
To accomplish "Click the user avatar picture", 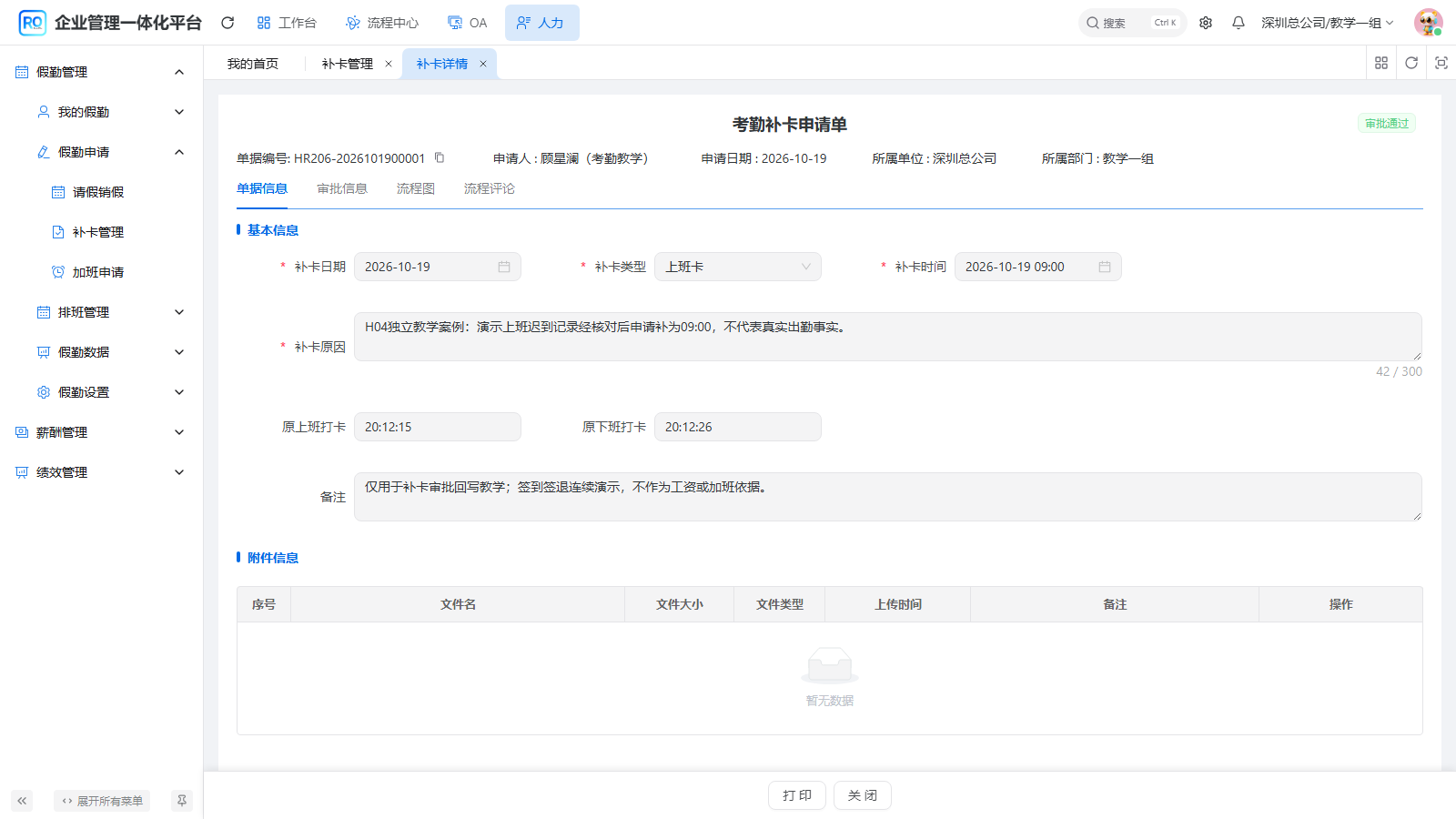I will point(1428,23).
